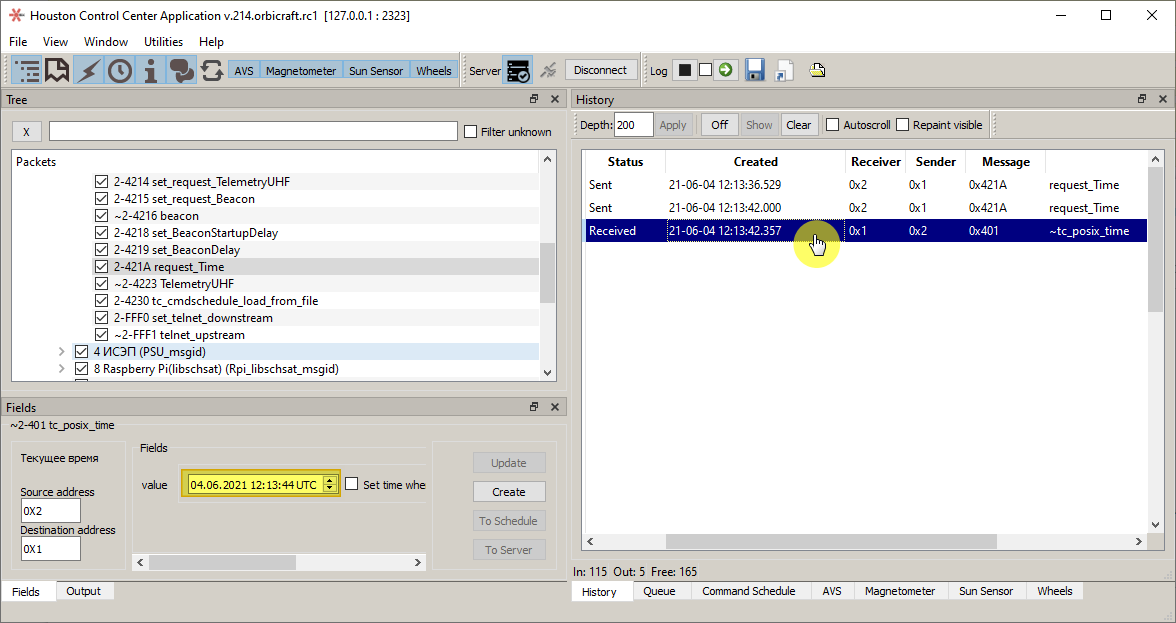Click the circular arrows refresh icon

tap(212, 70)
